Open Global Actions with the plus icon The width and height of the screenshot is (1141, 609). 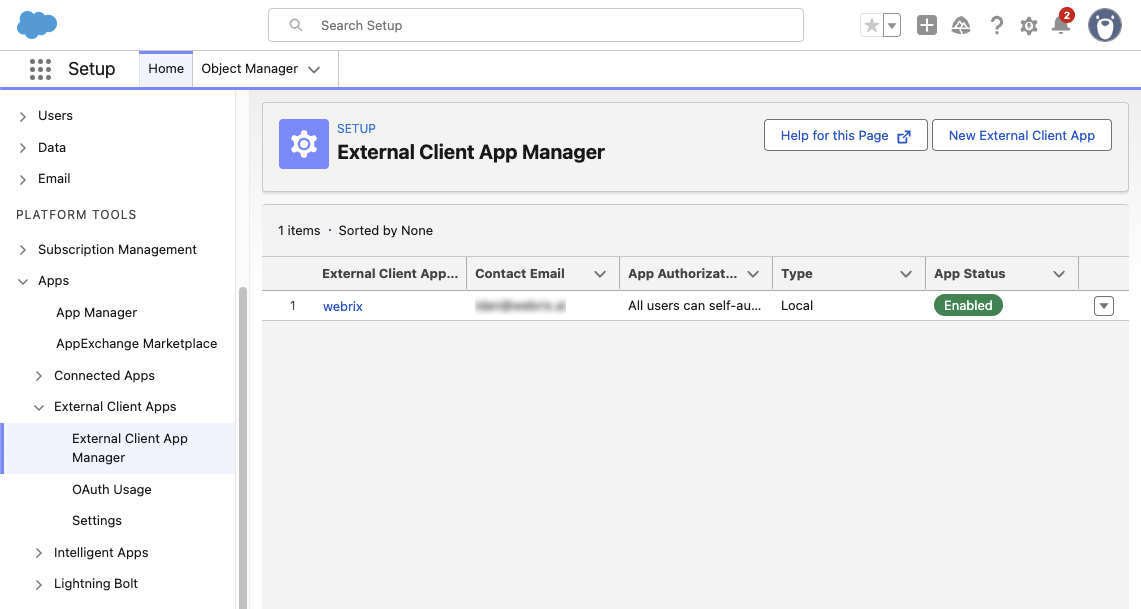[x=926, y=25]
